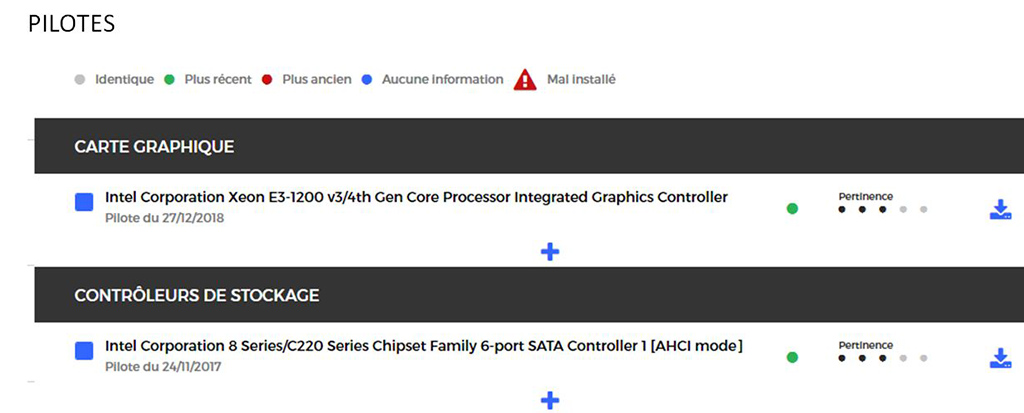This screenshot has width=1024, height=413.
Task: Check the blue box beside Intel Xeon graphics
Action: click(84, 203)
